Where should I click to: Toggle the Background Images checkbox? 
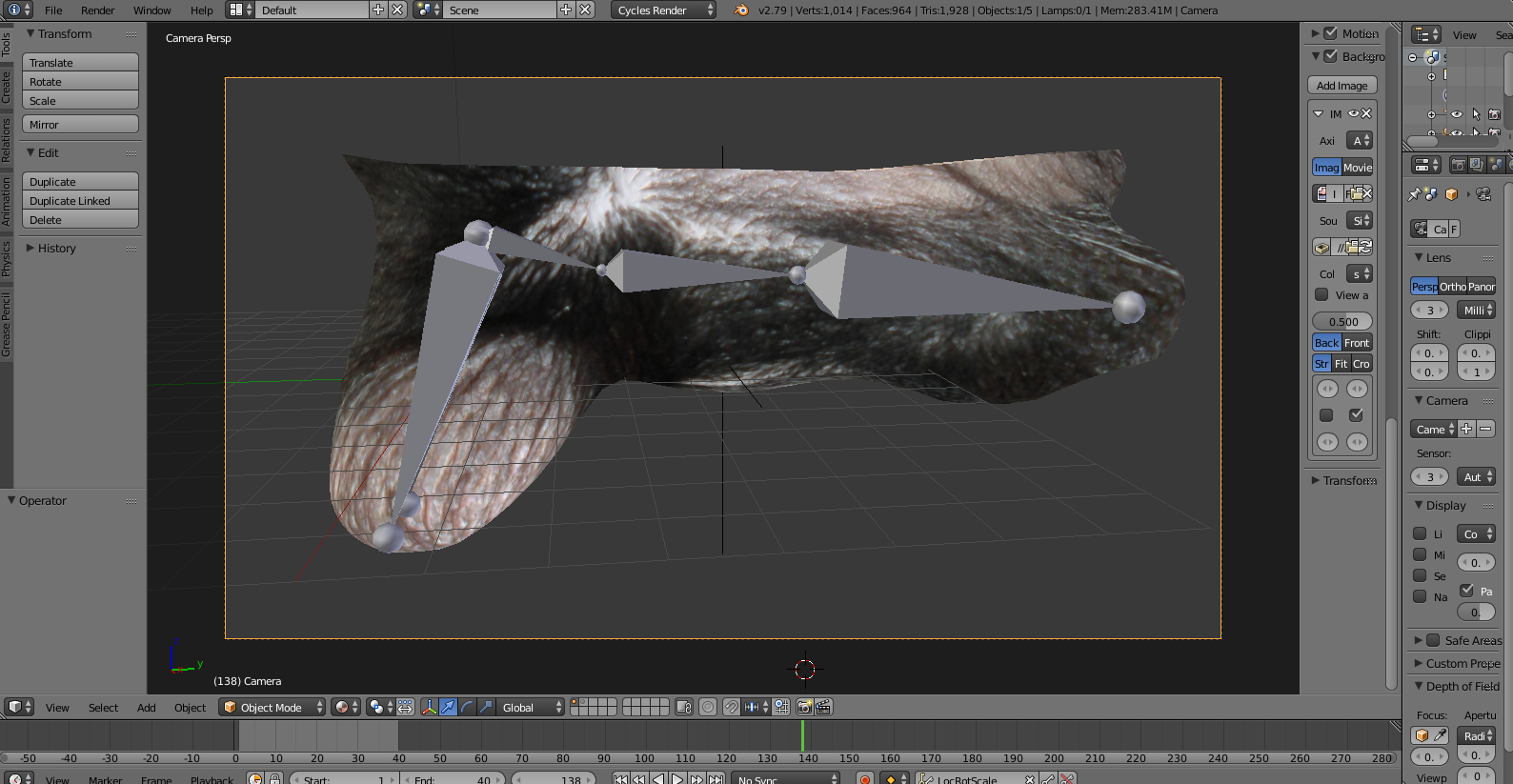[x=1331, y=56]
